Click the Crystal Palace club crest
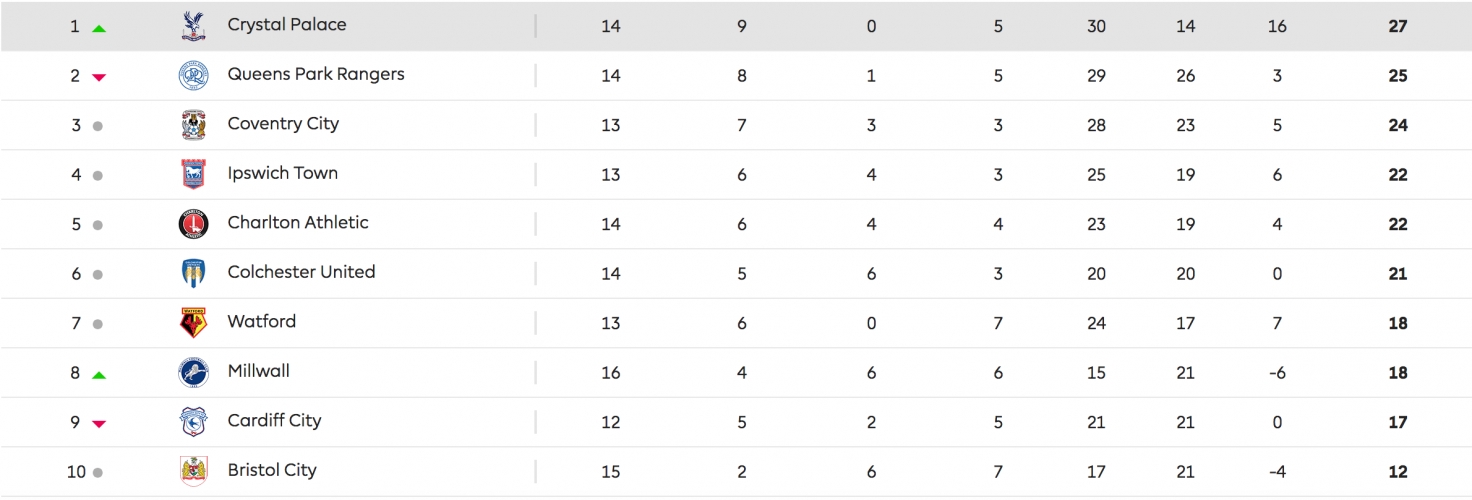This screenshot has width=1472, height=500. (x=193, y=26)
